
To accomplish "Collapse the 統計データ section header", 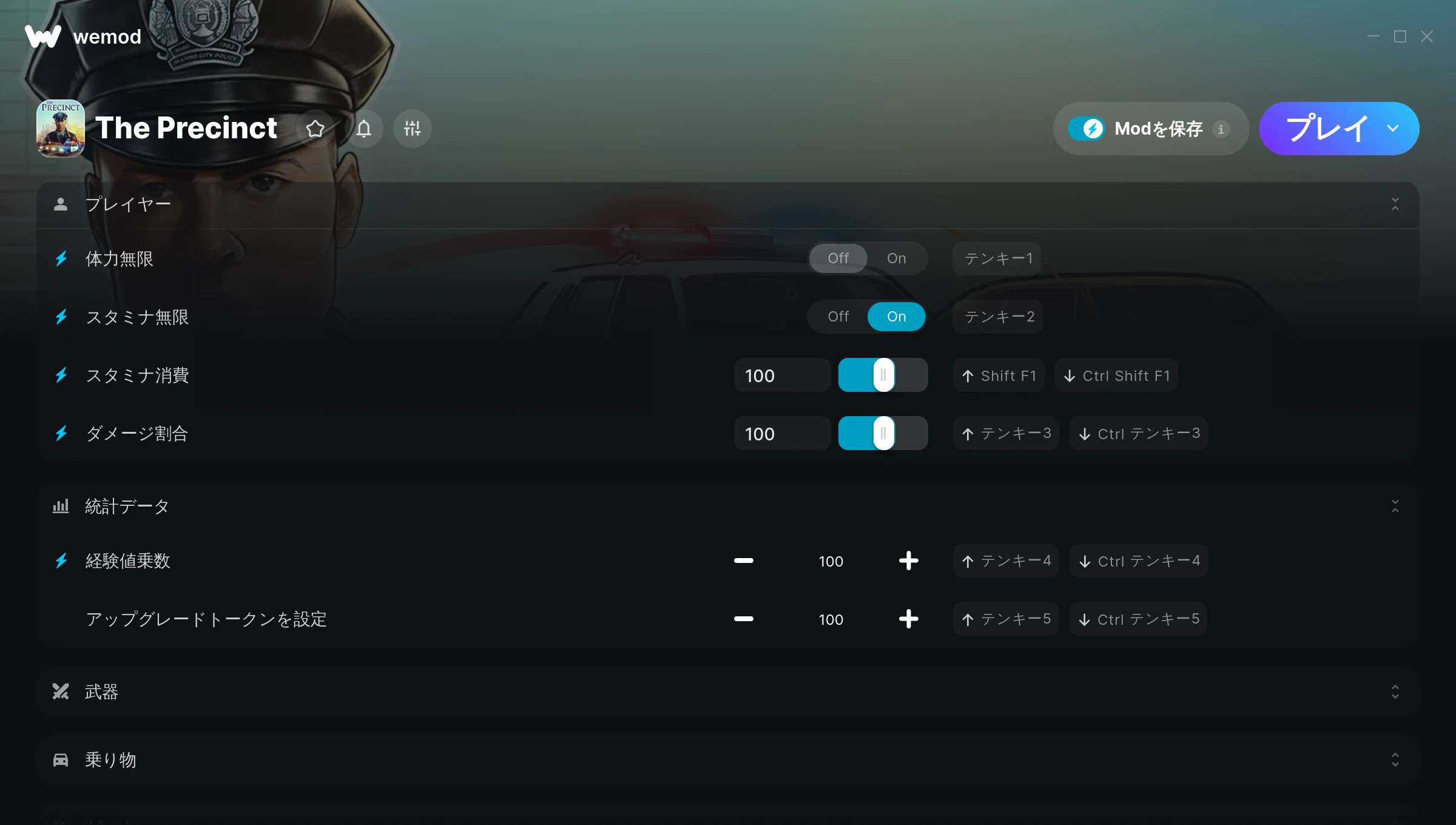I will (x=1395, y=507).
